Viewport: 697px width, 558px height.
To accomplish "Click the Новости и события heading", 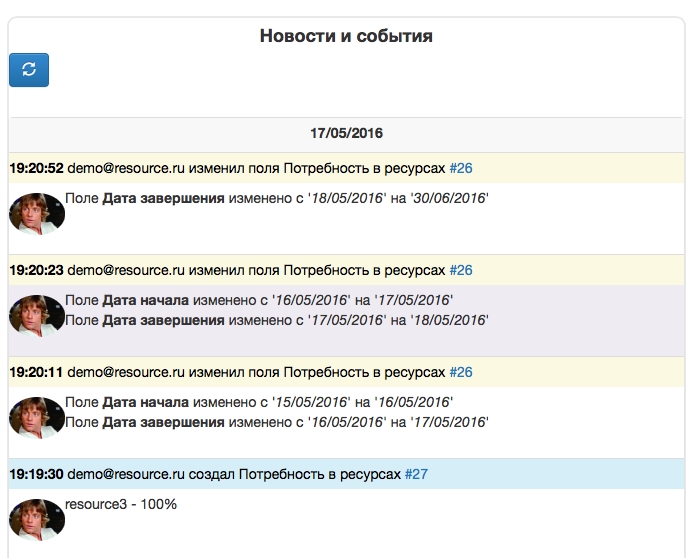I will click(346, 36).
